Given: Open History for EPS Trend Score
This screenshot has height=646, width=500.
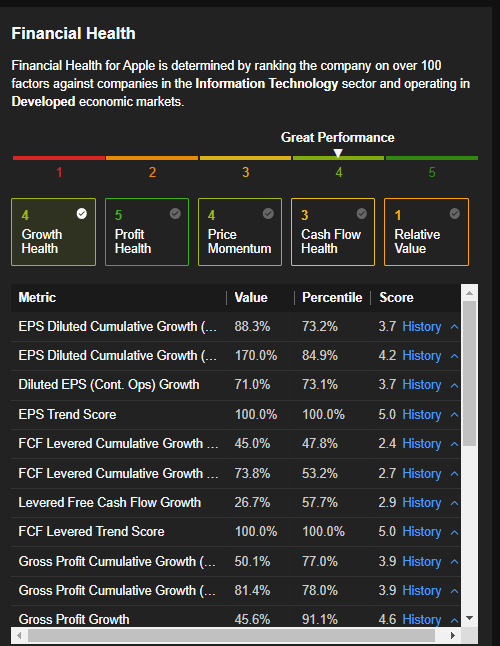Looking at the screenshot, I should (422, 414).
